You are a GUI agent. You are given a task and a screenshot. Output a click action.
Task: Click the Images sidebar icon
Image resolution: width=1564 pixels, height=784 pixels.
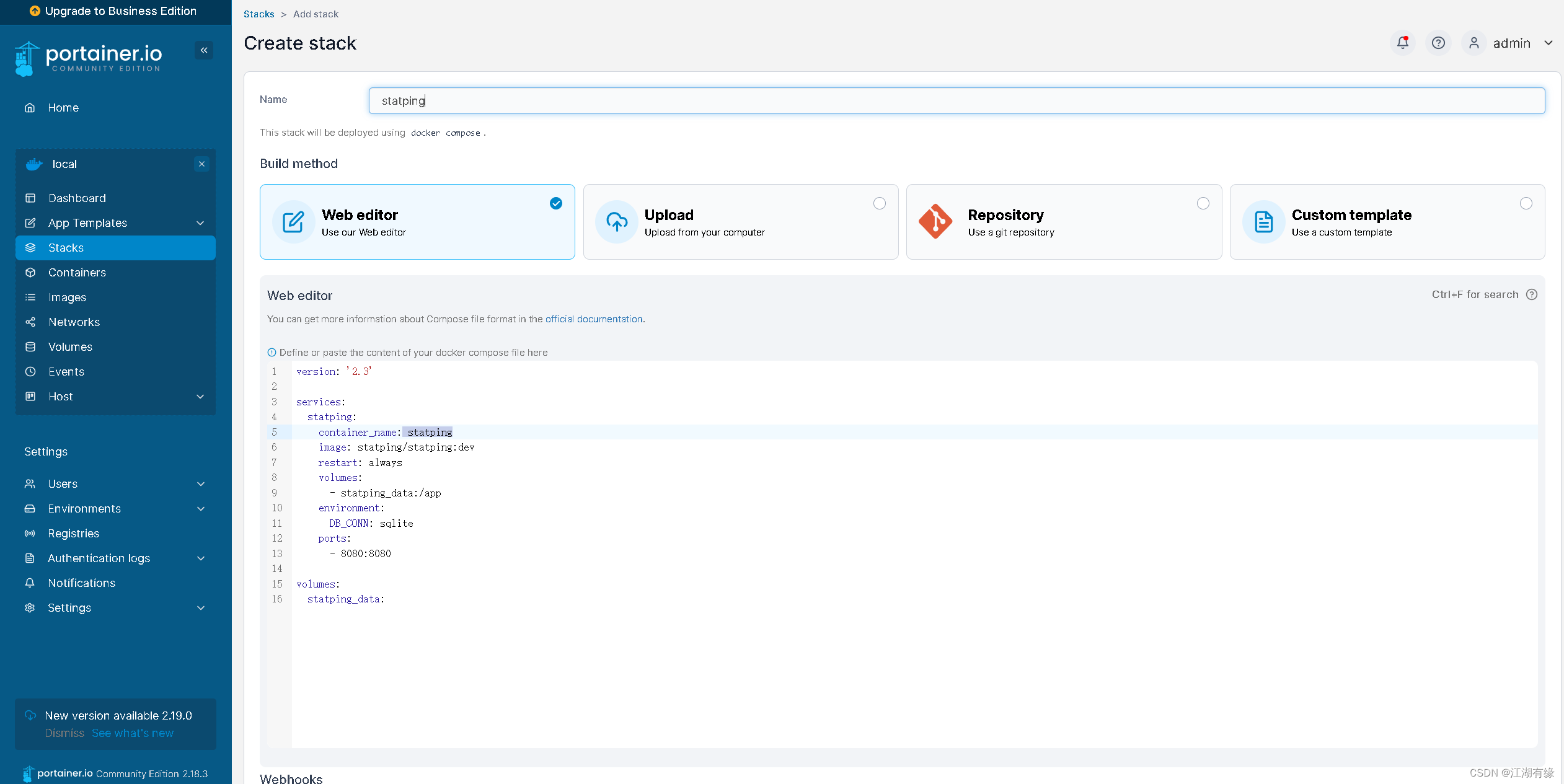[30, 297]
